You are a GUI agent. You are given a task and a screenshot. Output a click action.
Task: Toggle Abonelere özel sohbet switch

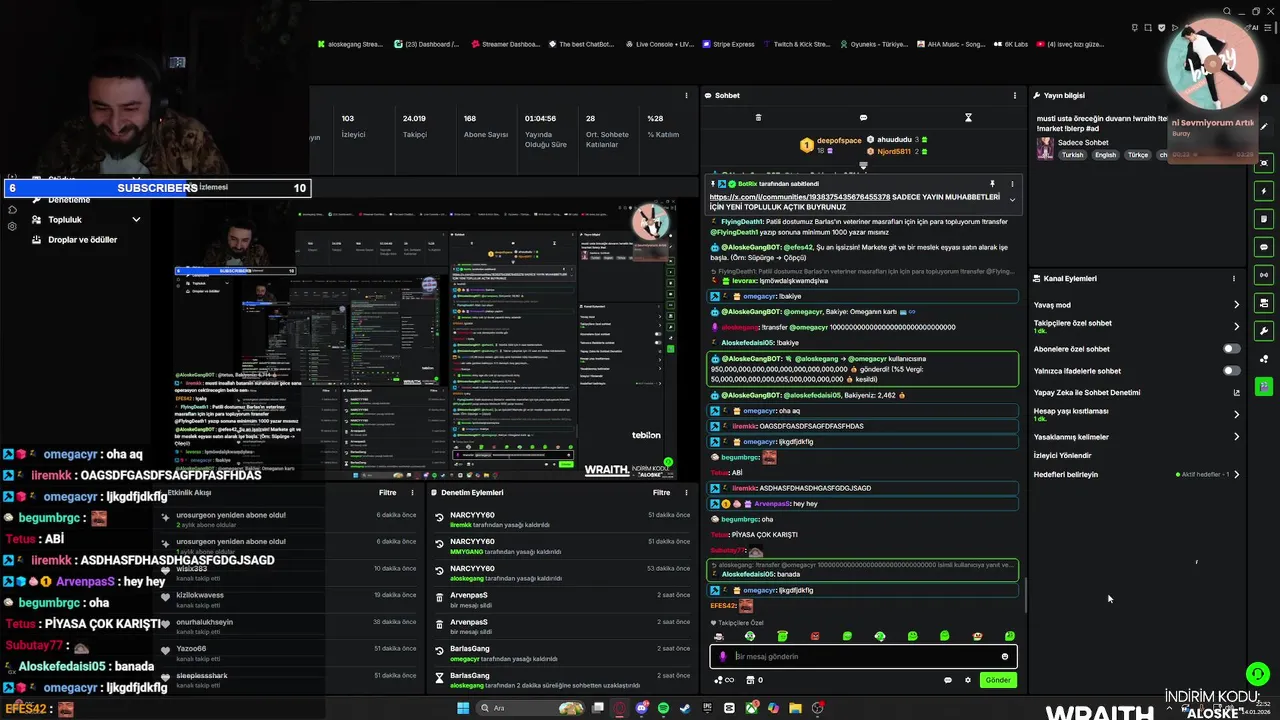coord(1232,349)
